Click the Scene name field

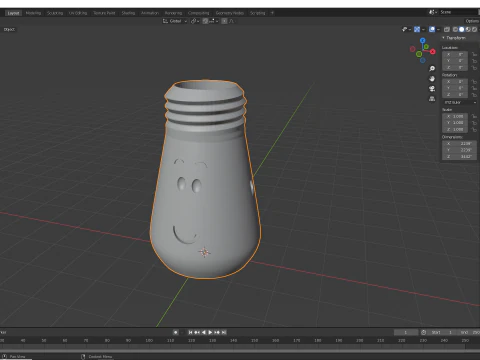[x=458, y=12]
